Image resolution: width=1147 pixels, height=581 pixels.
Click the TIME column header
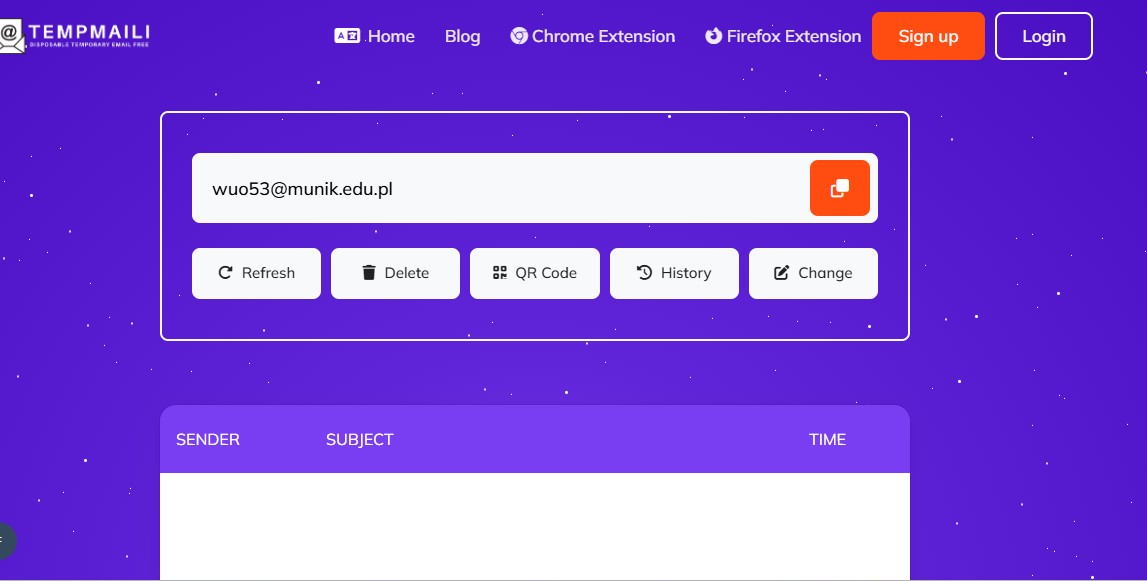click(x=827, y=439)
